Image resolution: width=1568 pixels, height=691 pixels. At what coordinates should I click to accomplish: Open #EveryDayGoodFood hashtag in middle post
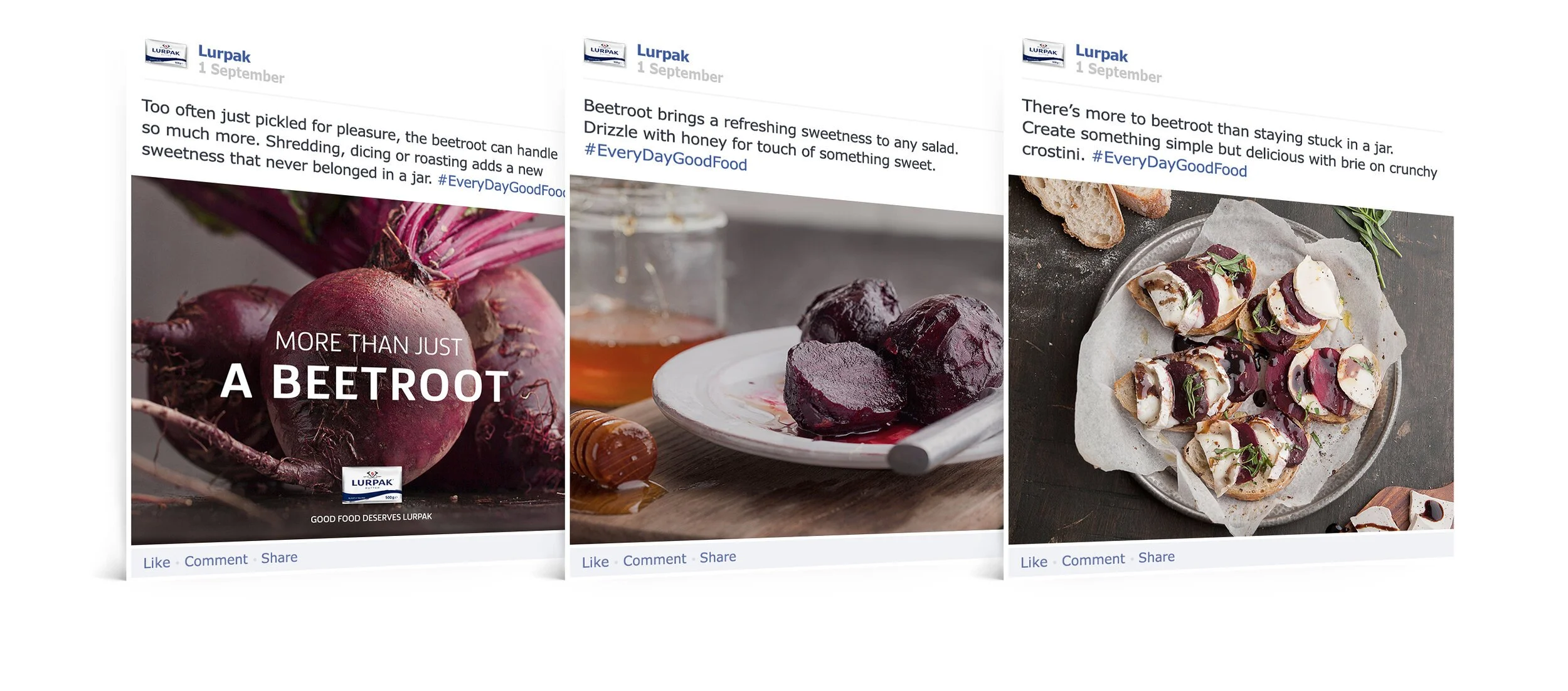pyautogui.click(x=665, y=157)
